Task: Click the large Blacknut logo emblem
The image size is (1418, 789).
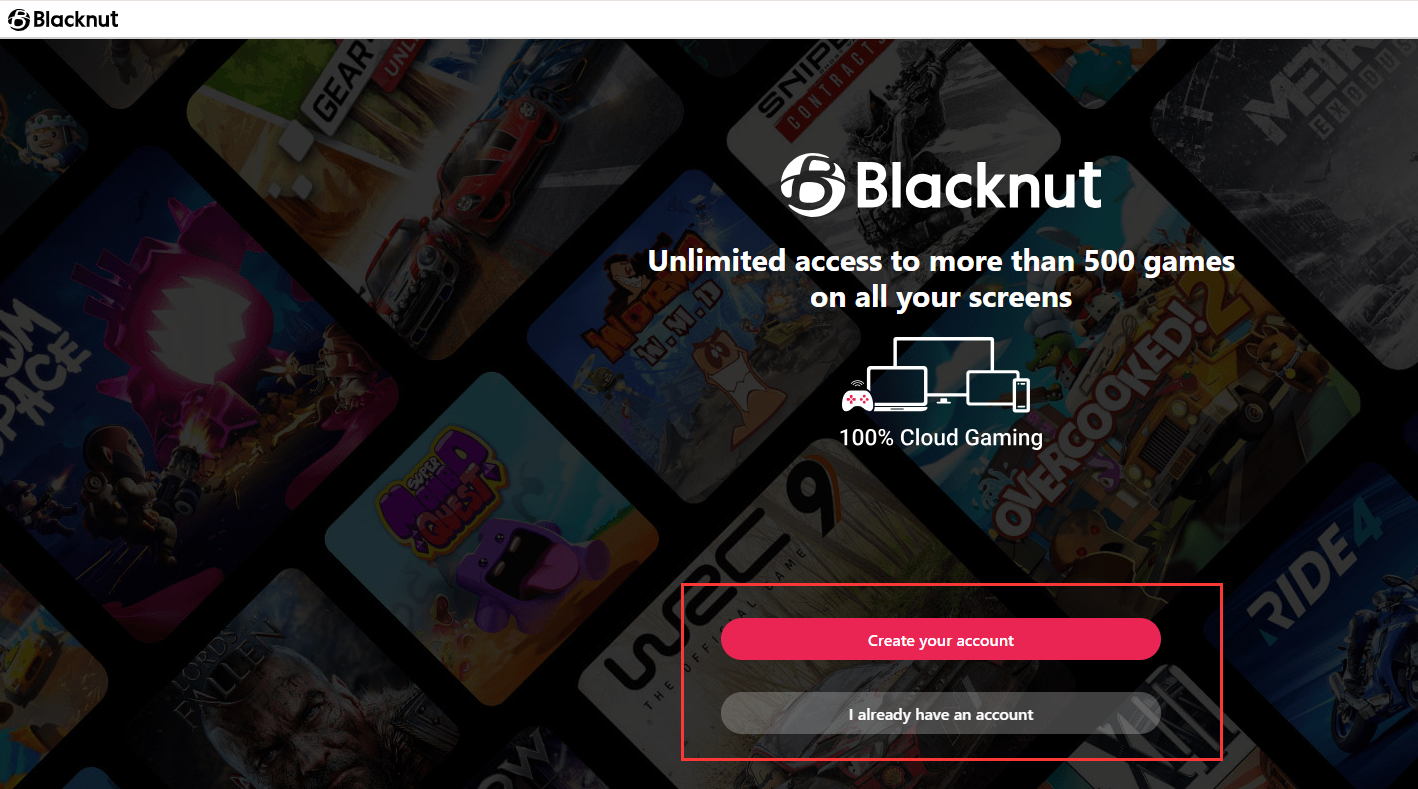Action: click(806, 186)
